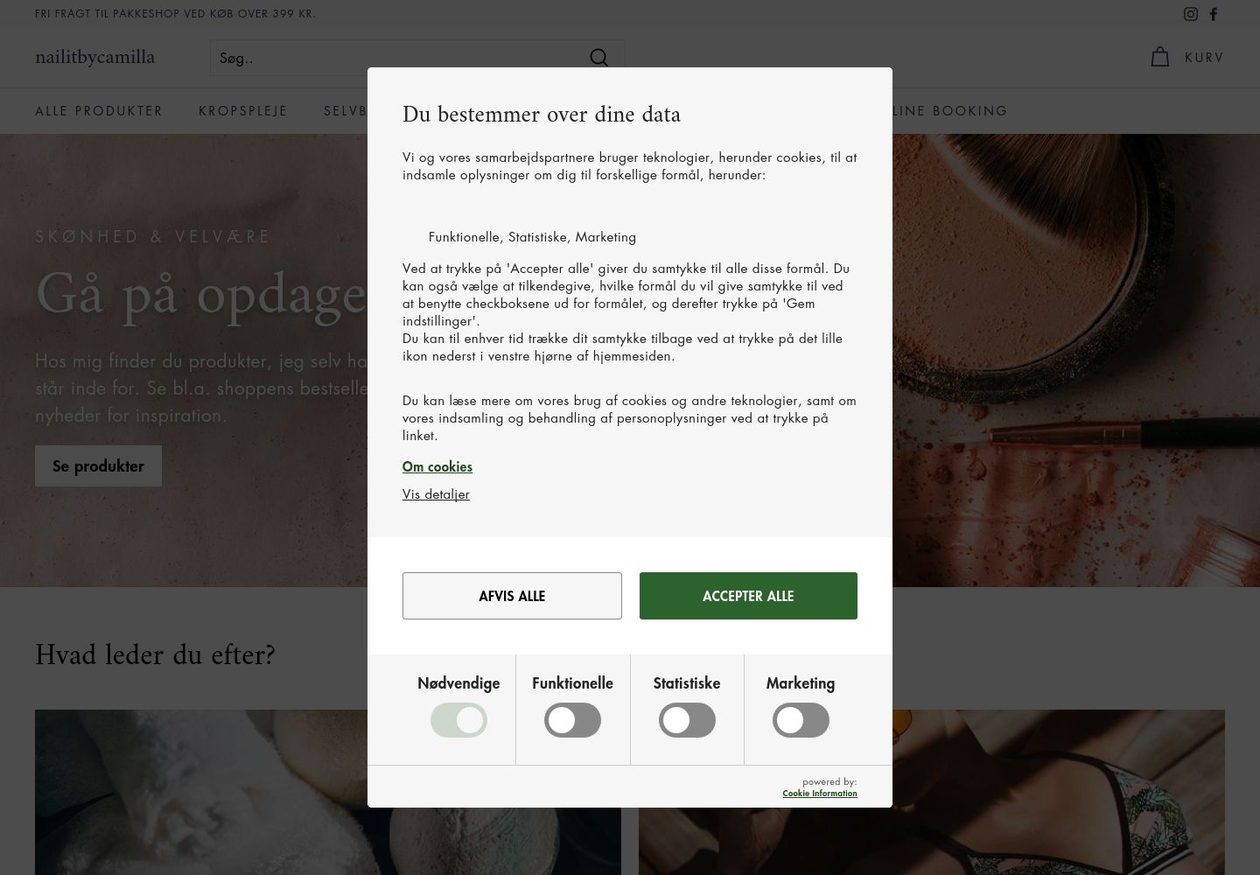Open the Facebook page icon
Viewport: 1260px width, 875px height.
click(1214, 14)
